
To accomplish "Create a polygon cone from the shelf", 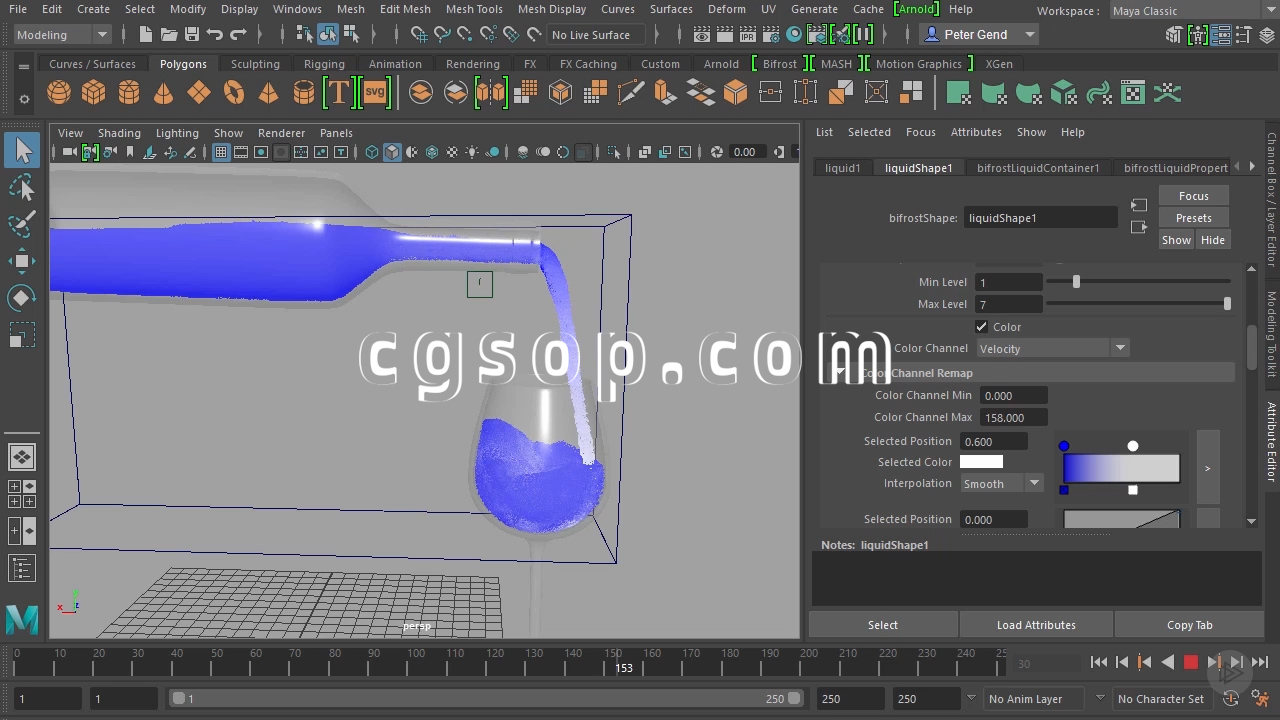I will coord(163,93).
